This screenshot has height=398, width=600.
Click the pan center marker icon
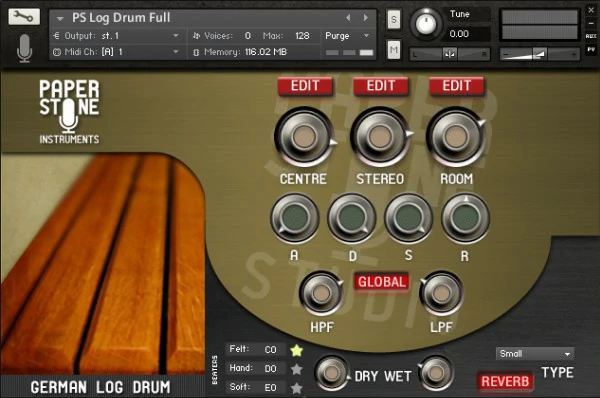click(x=450, y=54)
